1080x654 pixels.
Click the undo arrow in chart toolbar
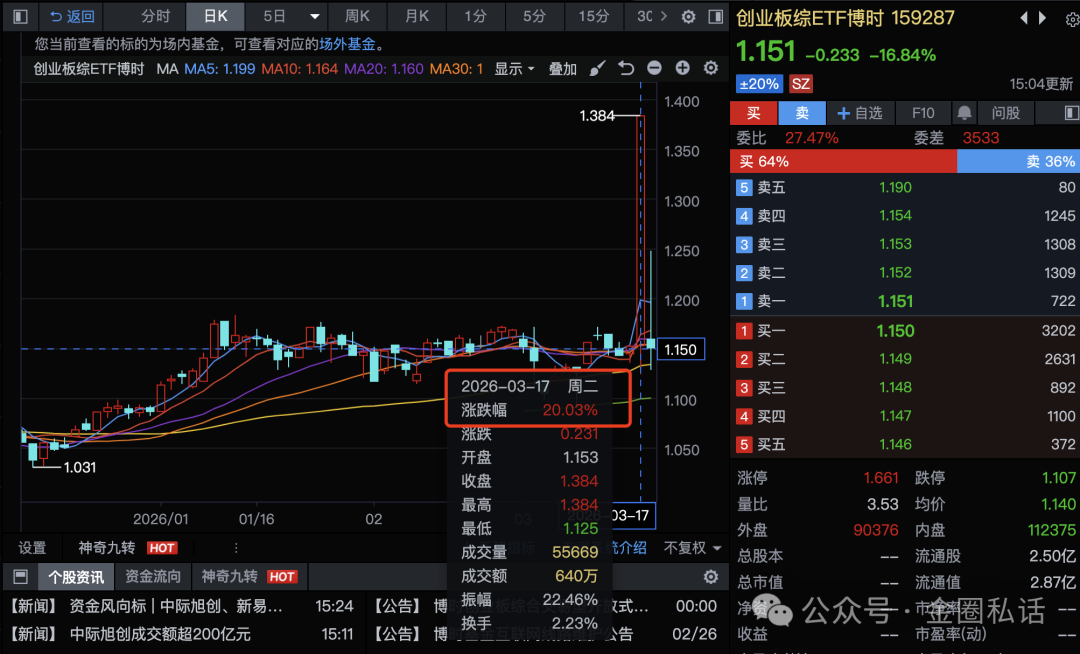[x=626, y=68]
